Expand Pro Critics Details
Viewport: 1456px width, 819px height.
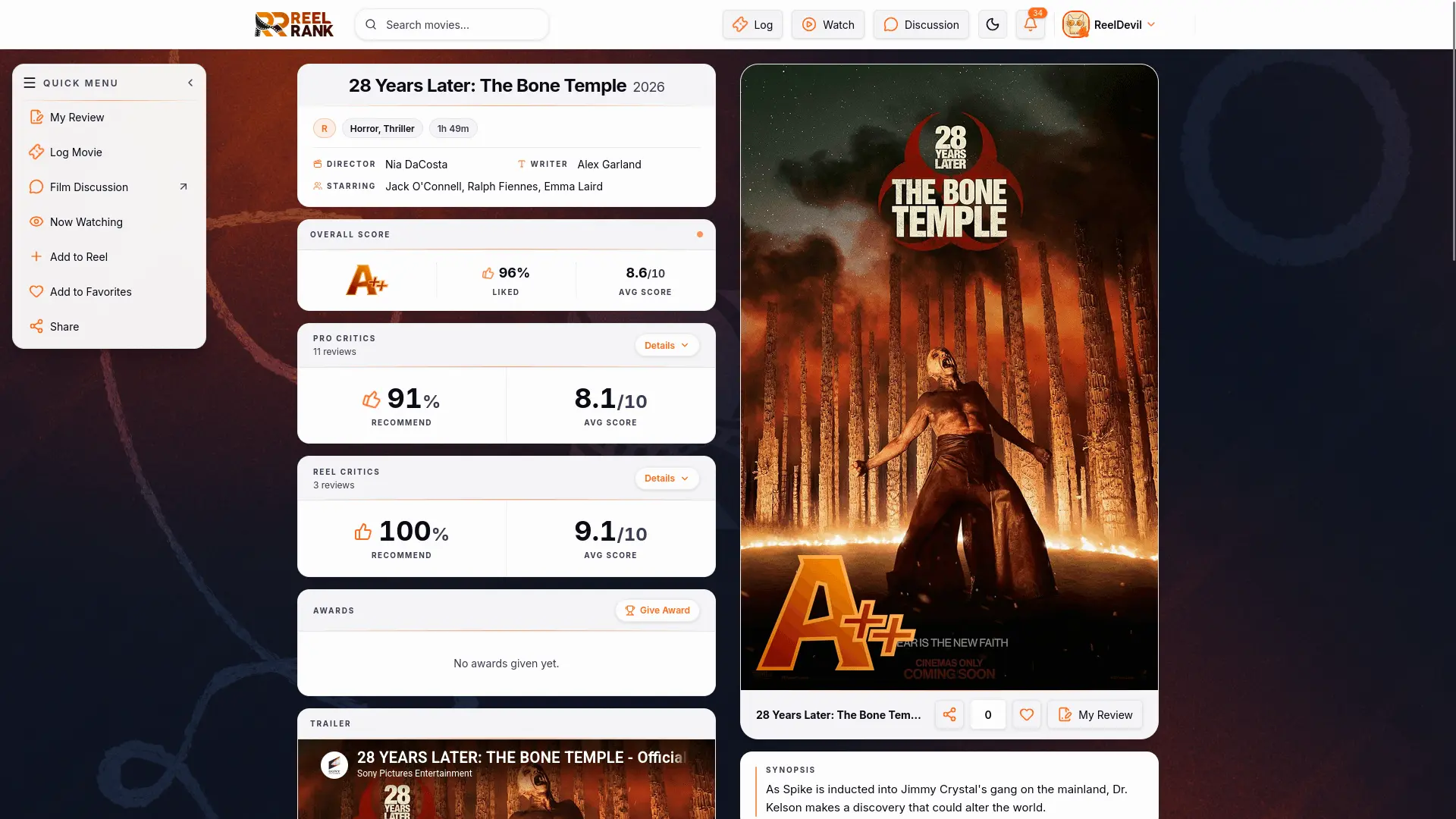(x=667, y=345)
